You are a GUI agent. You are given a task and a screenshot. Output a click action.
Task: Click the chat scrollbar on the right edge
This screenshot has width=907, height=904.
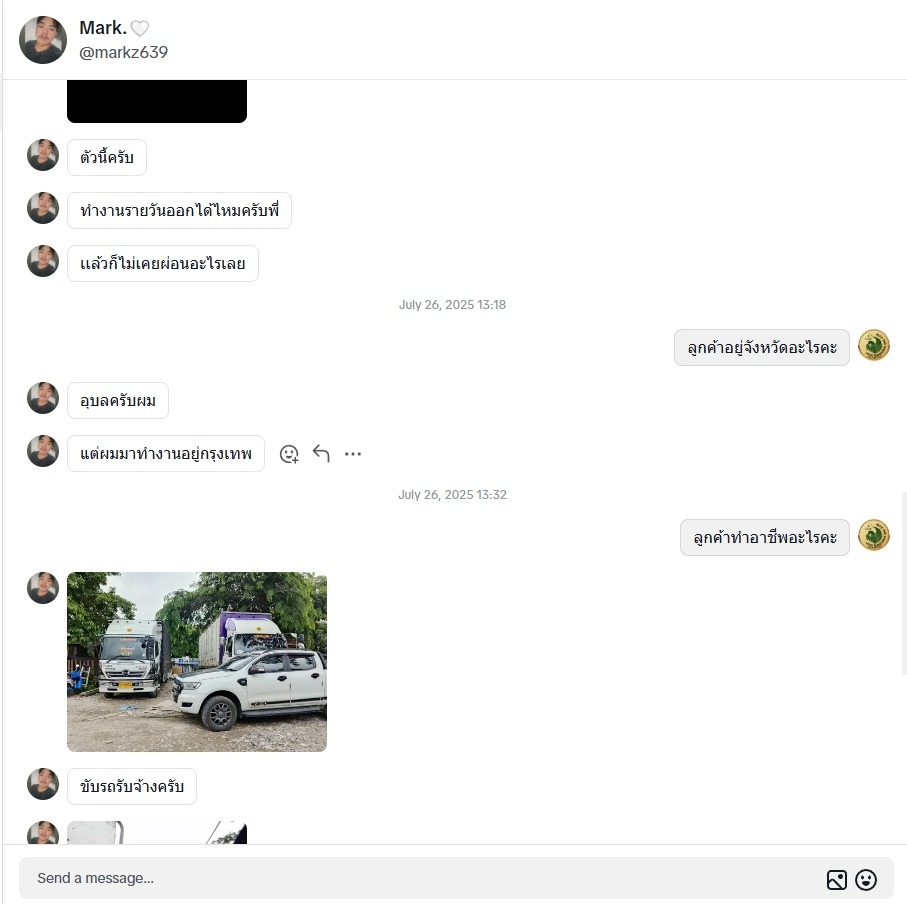(x=904, y=583)
